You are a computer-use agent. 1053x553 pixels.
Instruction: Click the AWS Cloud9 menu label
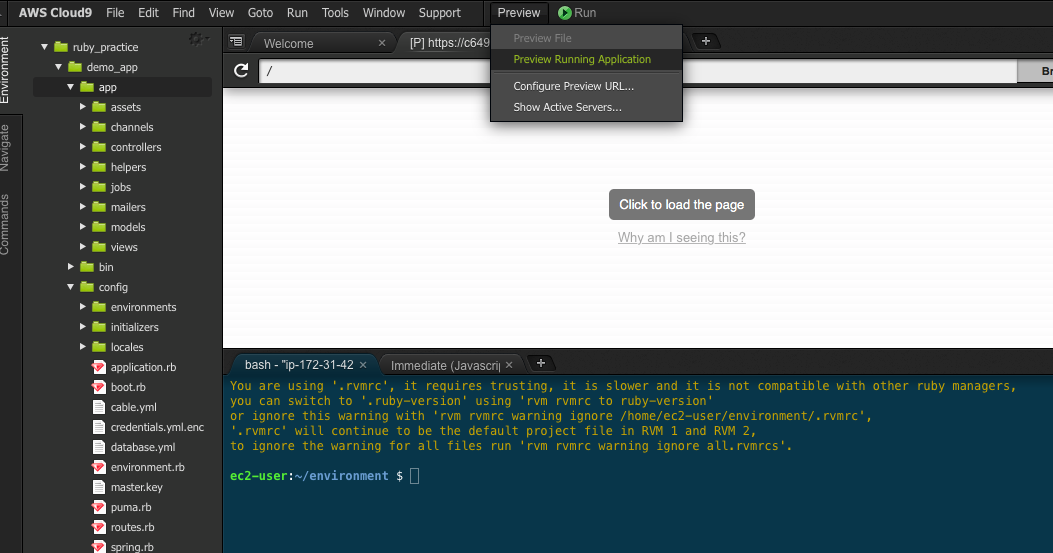tap(55, 13)
